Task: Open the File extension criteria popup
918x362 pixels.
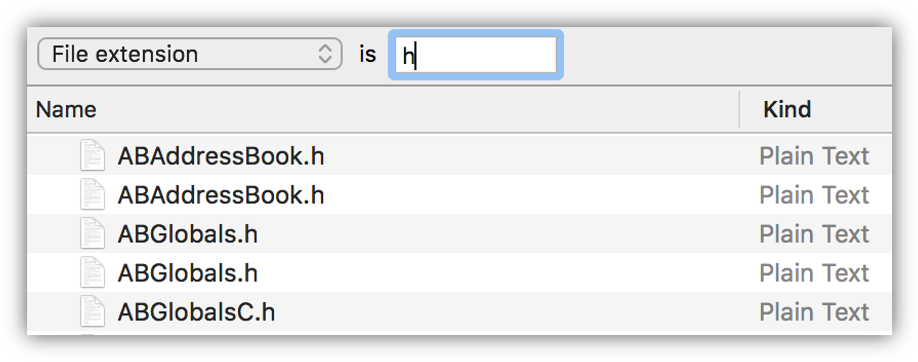Action: pyautogui.click(x=190, y=54)
